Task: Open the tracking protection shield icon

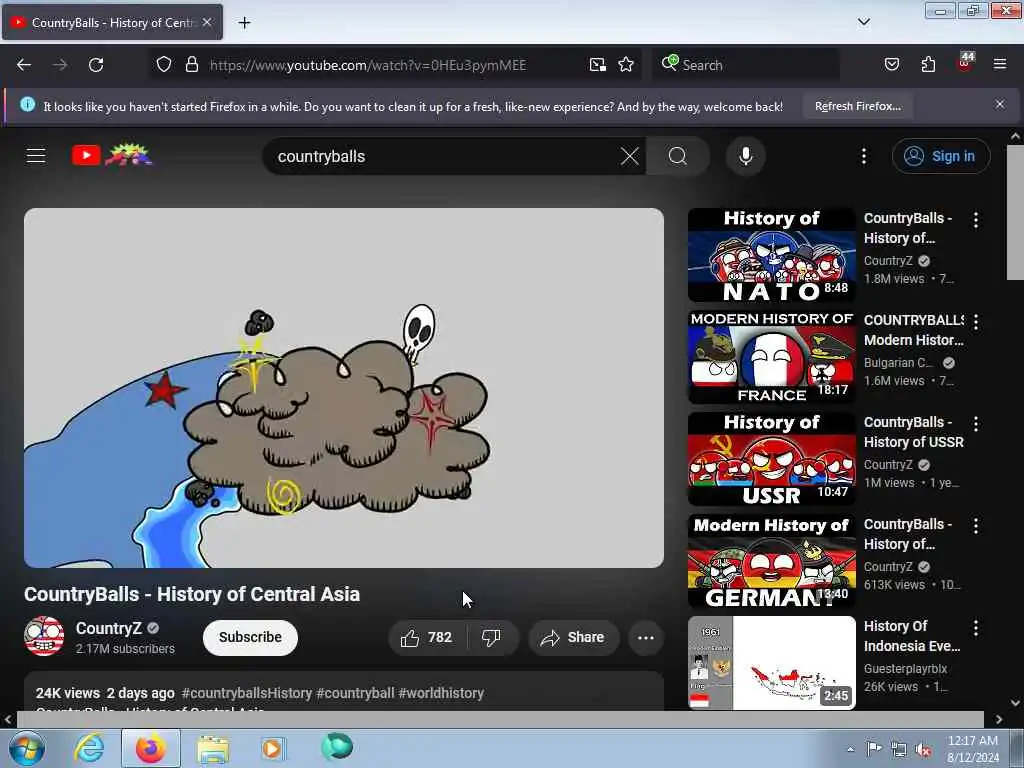Action: 164,65
